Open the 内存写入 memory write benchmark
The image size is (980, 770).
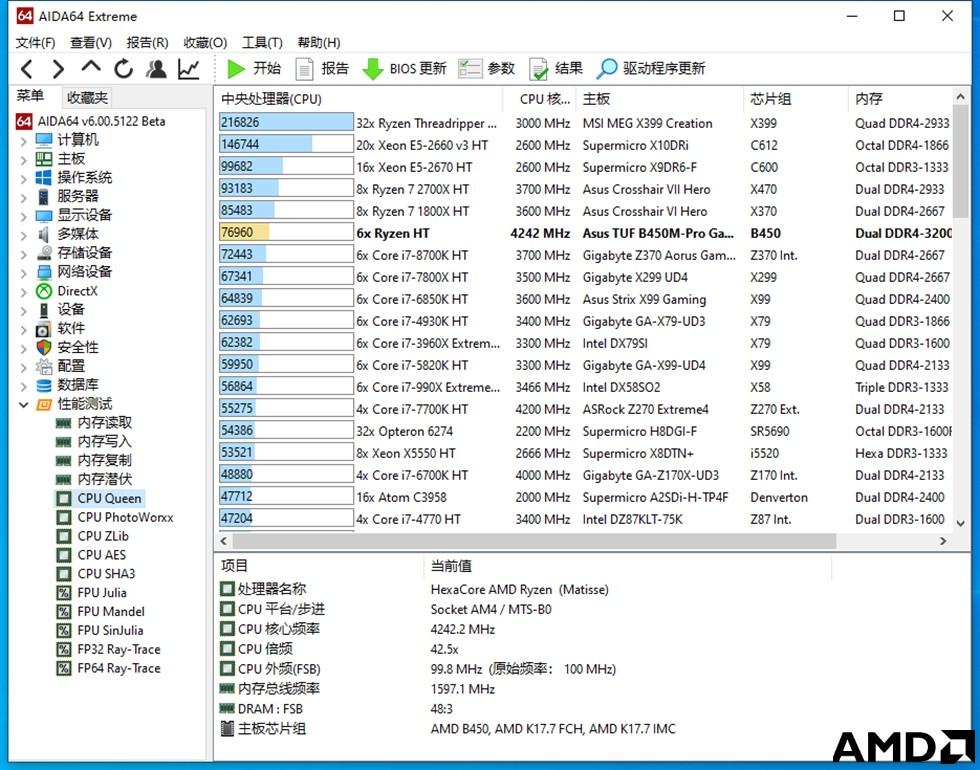[94, 442]
